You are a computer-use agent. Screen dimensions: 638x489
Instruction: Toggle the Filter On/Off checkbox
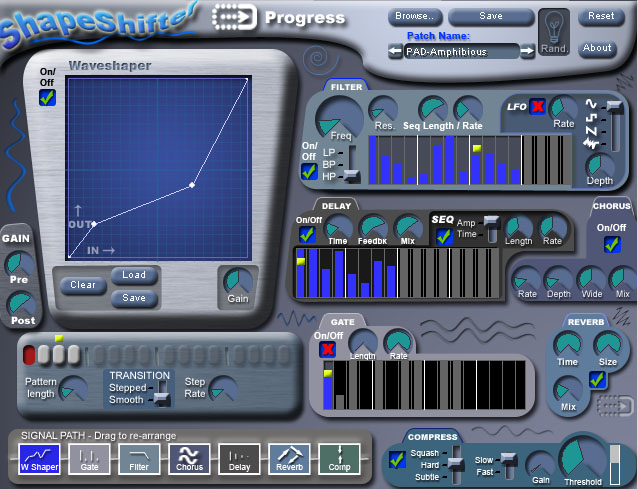(x=309, y=172)
